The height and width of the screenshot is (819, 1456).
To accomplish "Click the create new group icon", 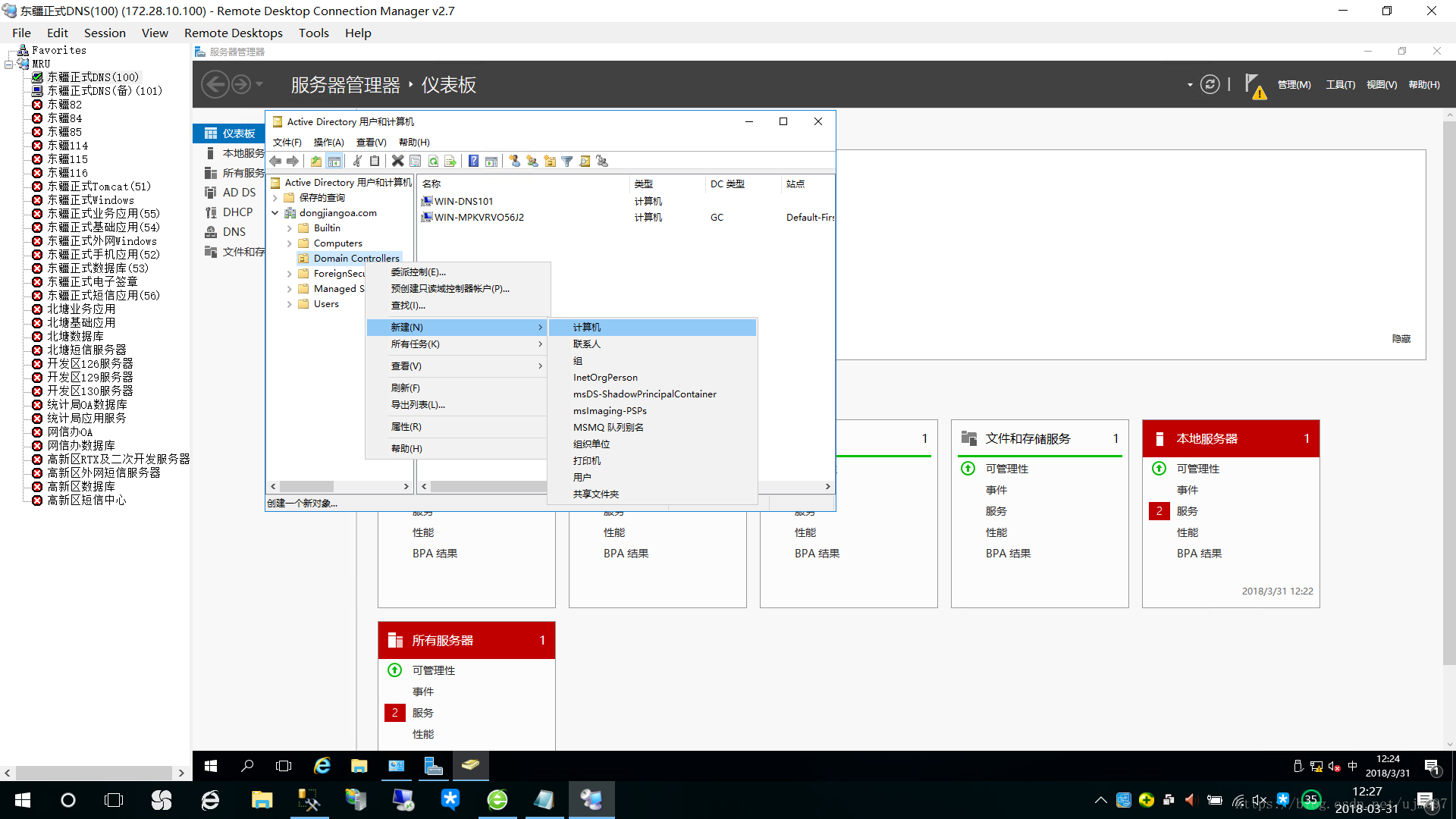I will (x=532, y=161).
